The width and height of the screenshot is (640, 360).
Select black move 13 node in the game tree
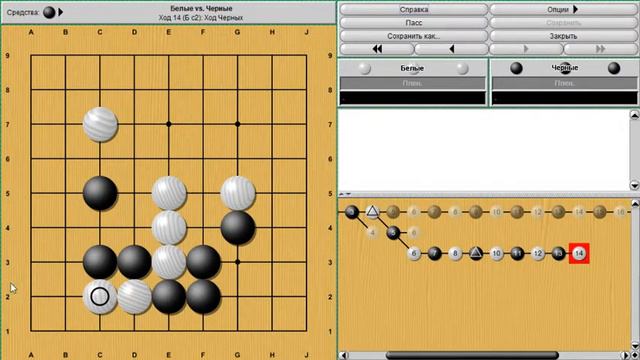558,253
